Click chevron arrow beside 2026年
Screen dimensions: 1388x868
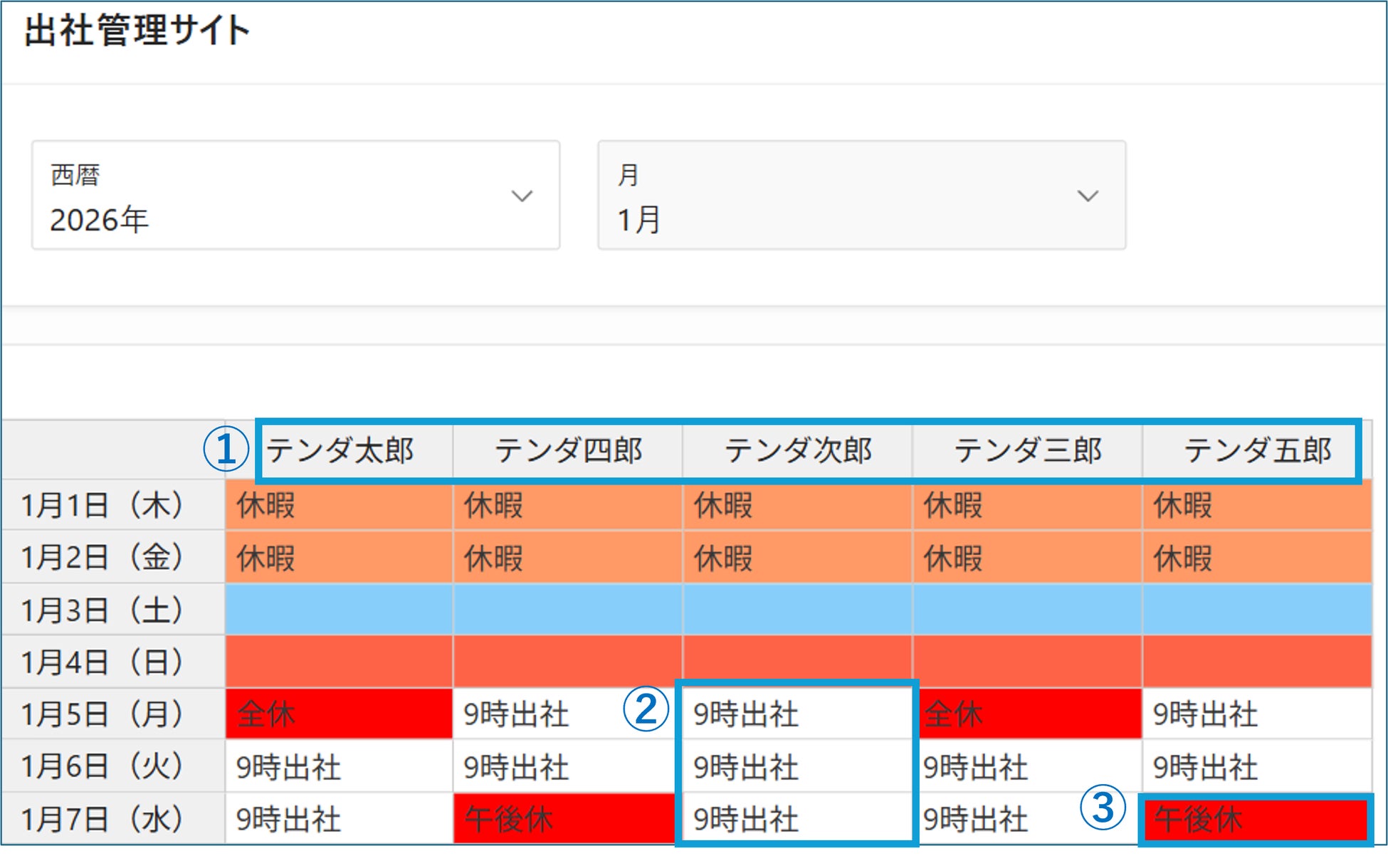(522, 196)
